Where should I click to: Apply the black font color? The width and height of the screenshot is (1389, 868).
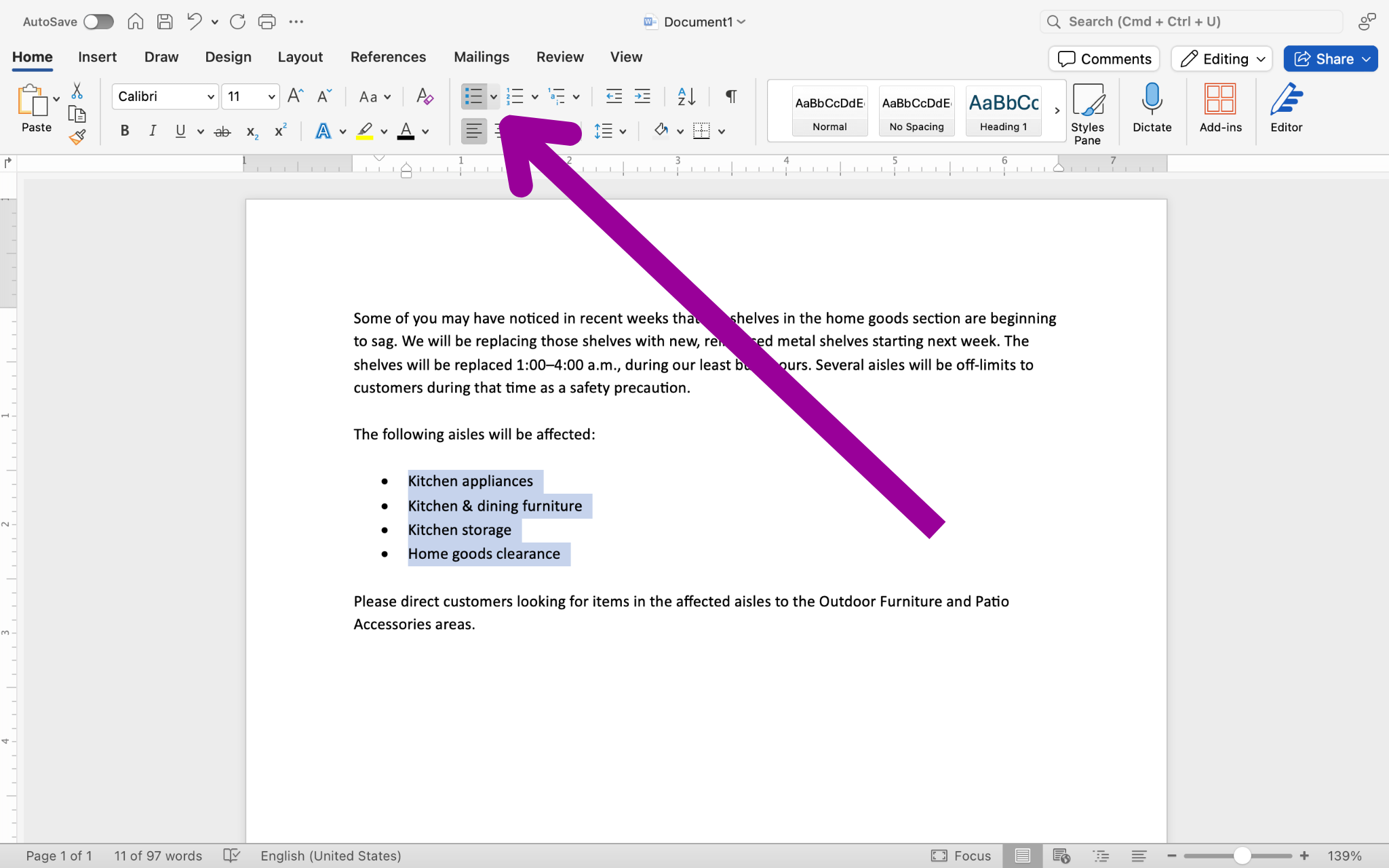(x=406, y=131)
